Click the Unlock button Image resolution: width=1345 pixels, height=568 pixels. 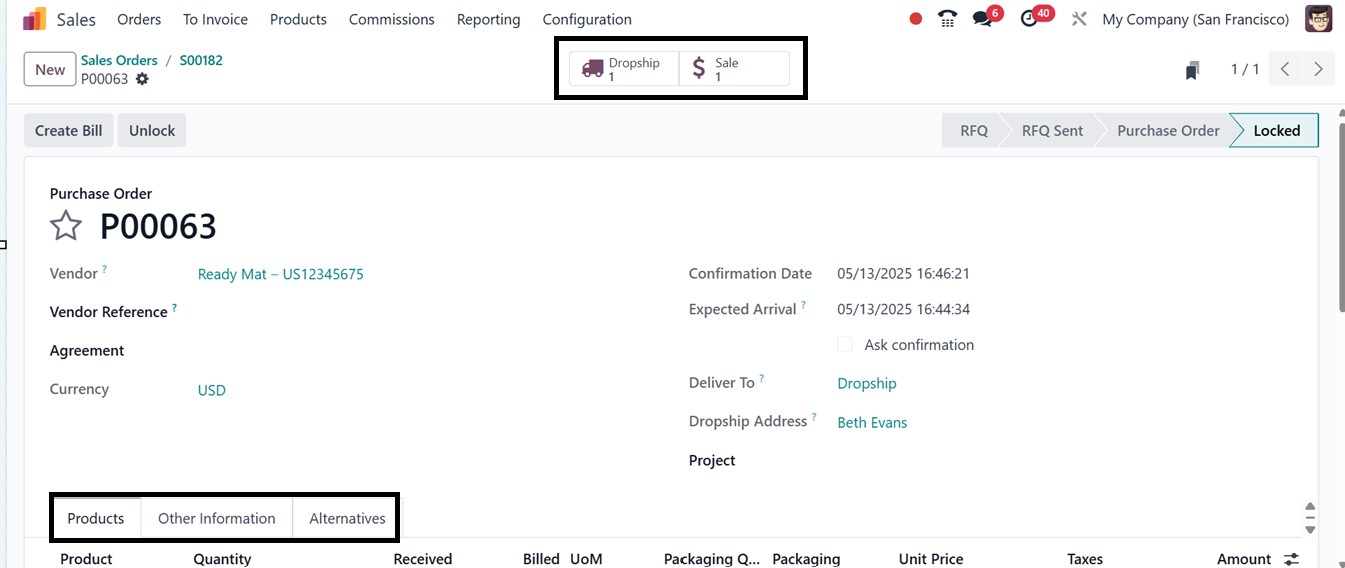pyautogui.click(x=152, y=131)
